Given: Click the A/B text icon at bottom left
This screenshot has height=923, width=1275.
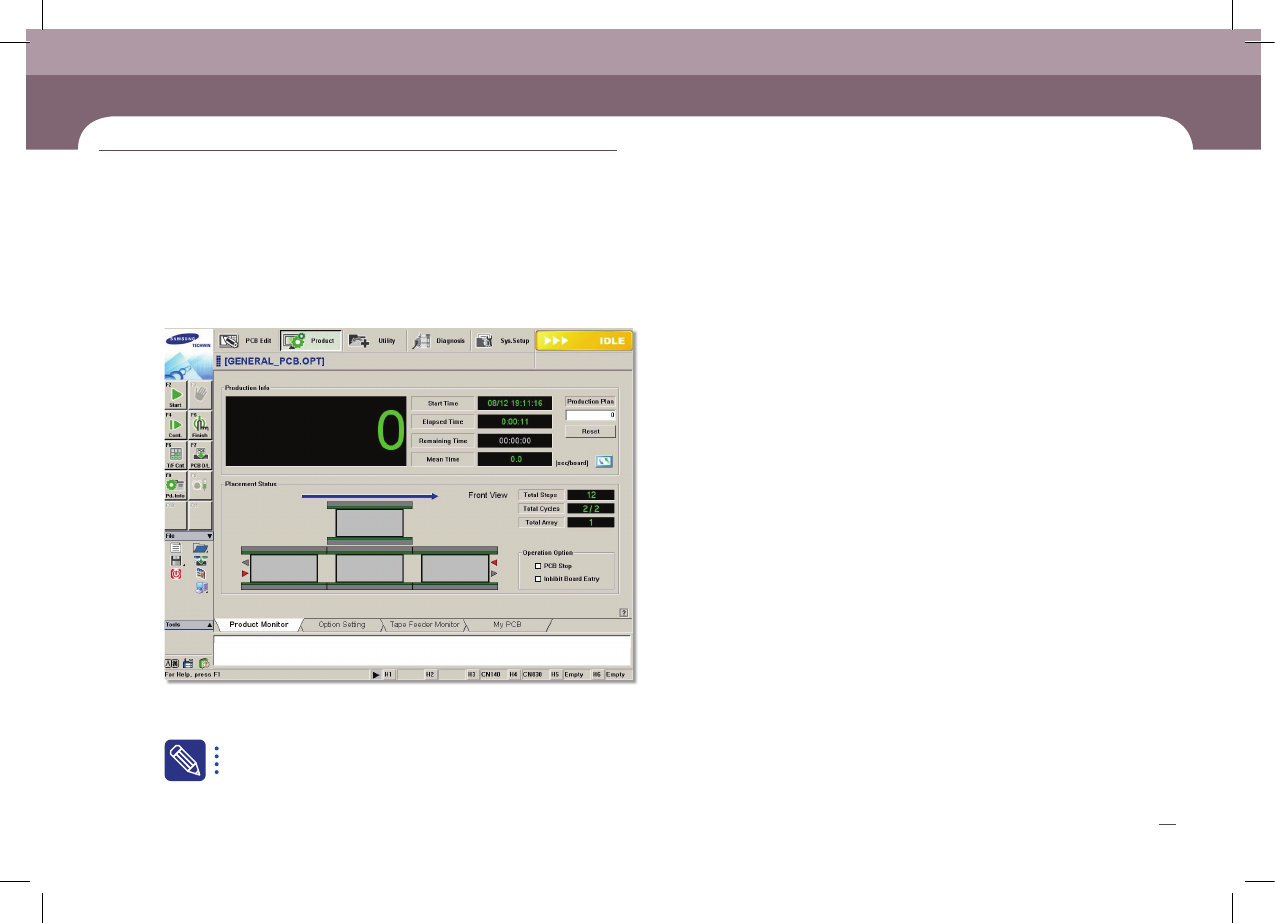Looking at the screenshot, I should [171, 663].
